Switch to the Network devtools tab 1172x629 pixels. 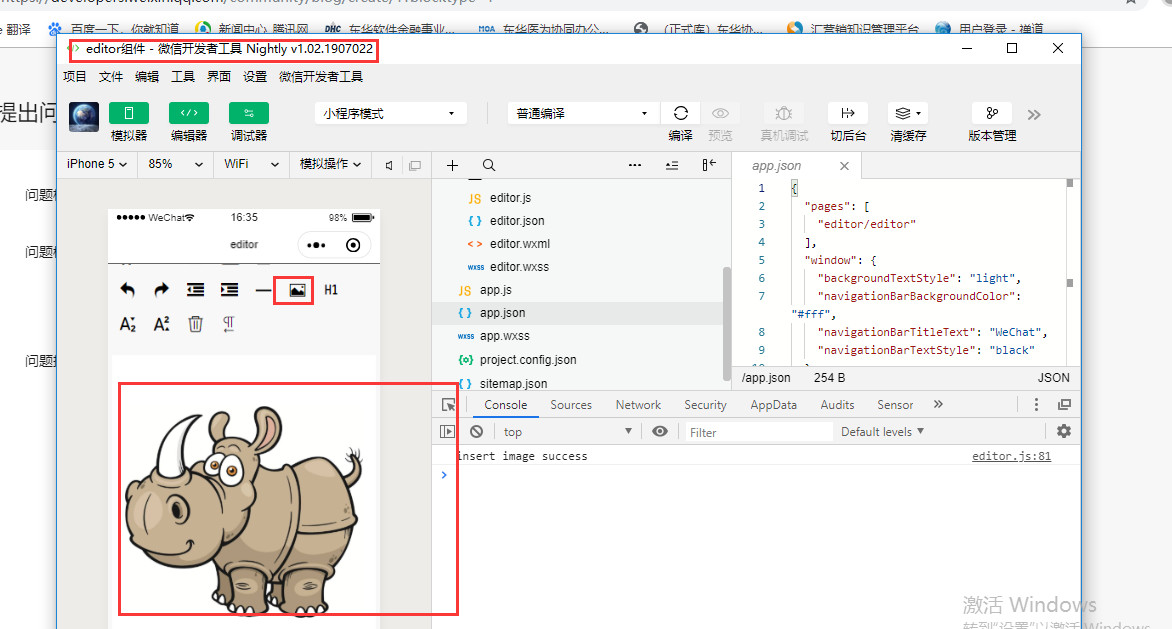click(x=638, y=405)
